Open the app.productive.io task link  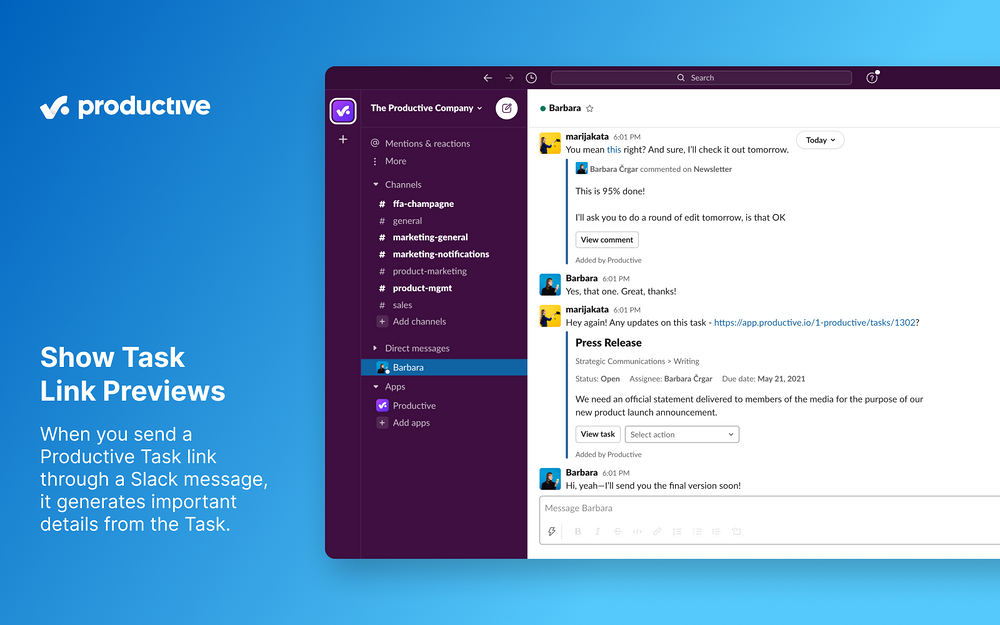[814, 323]
